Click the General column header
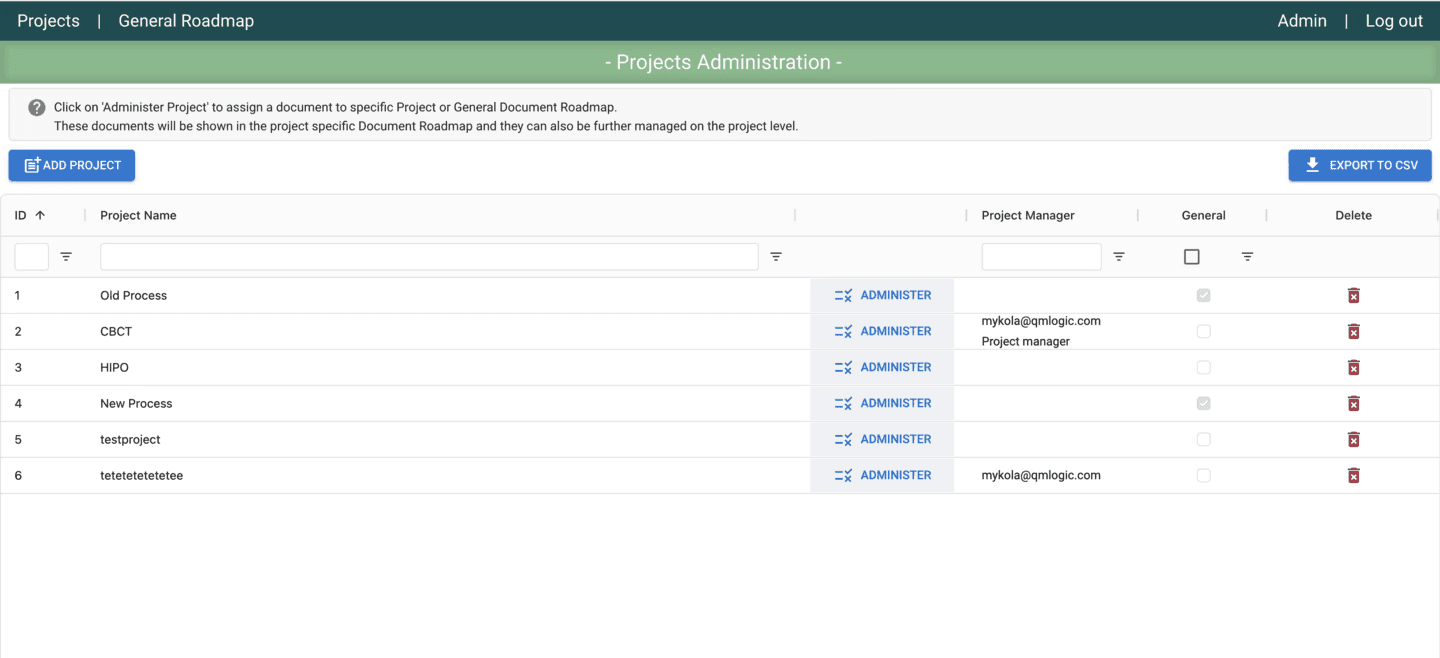This screenshot has height=658, width=1440. pyautogui.click(x=1204, y=215)
